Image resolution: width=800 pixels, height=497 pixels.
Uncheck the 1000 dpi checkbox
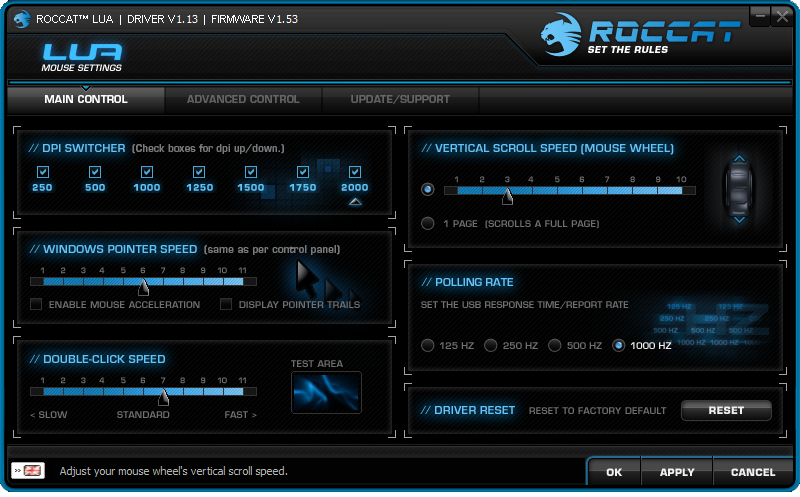click(x=147, y=172)
